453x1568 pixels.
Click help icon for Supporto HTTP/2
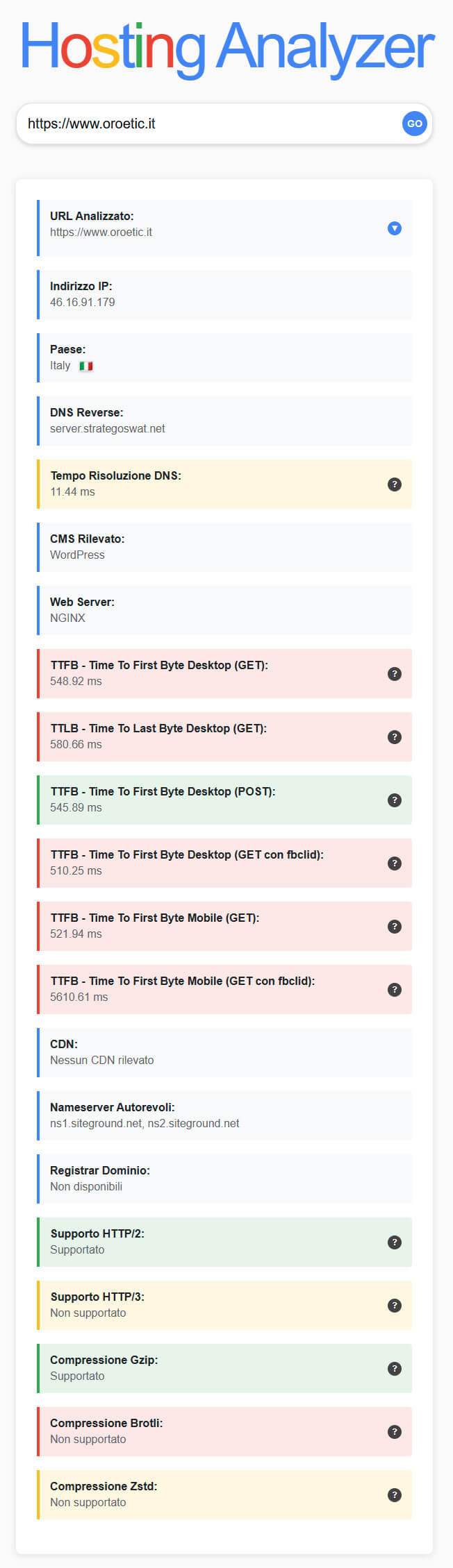click(394, 1242)
